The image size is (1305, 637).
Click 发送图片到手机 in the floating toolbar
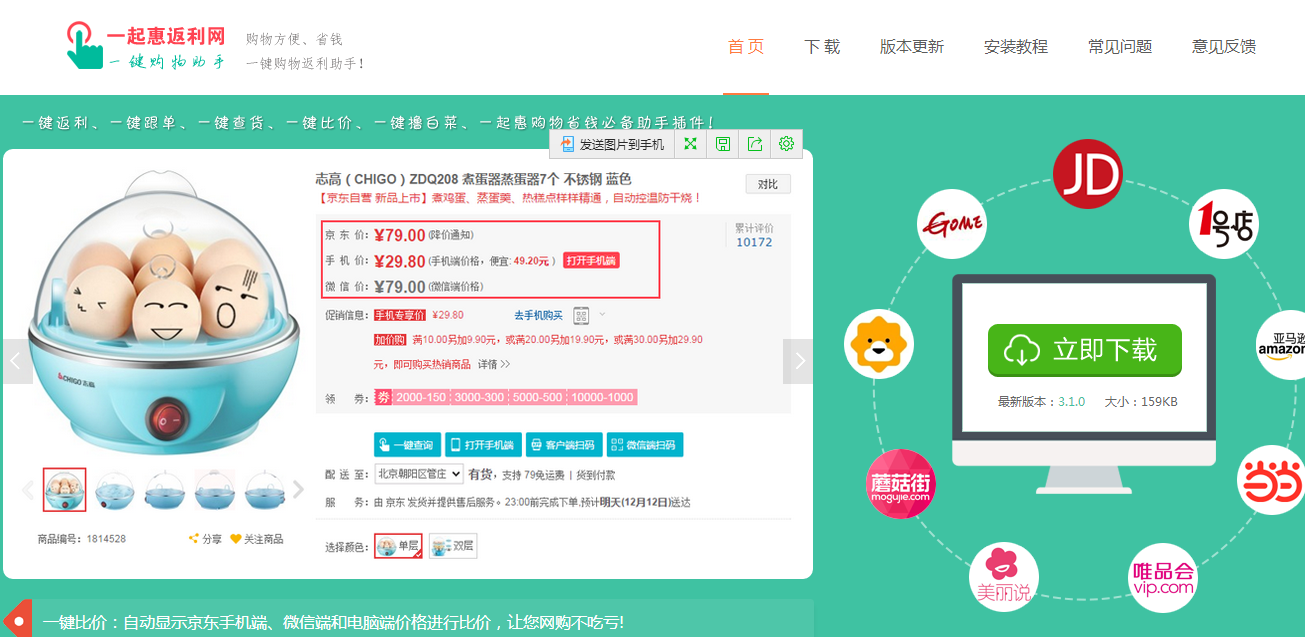[x=612, y=144]
